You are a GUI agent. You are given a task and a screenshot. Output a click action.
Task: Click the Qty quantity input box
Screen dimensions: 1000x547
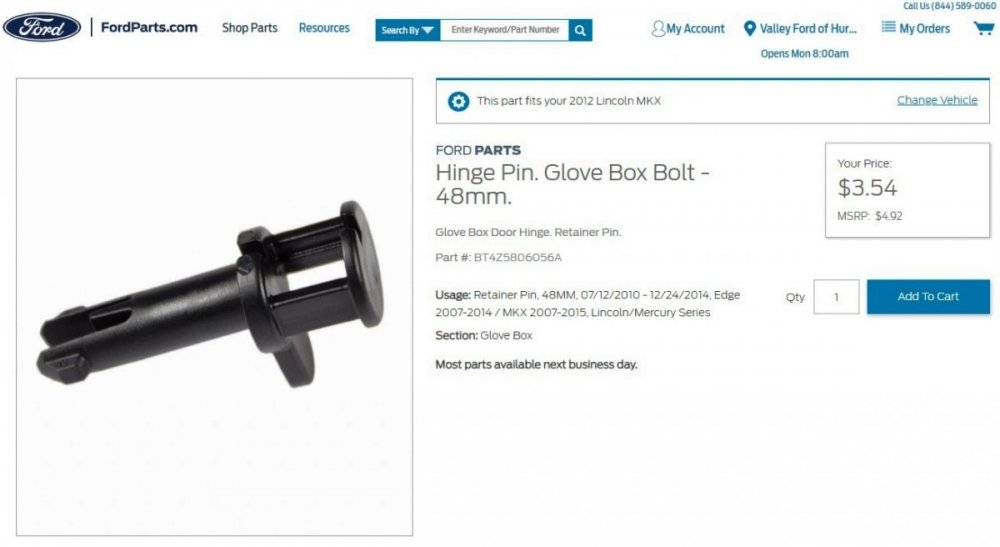[x=836, y=296]
